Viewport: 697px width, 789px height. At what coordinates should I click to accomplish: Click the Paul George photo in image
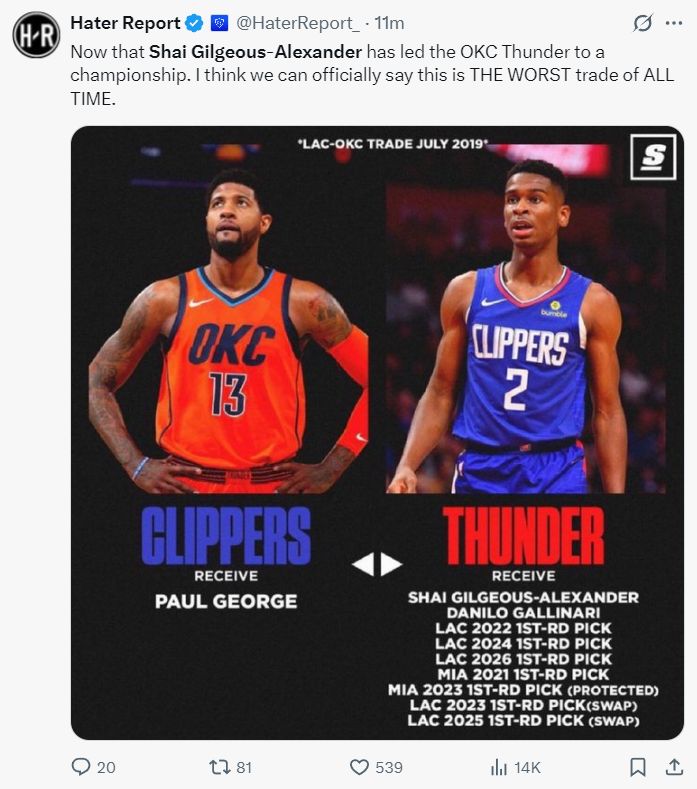coord(228,330)
